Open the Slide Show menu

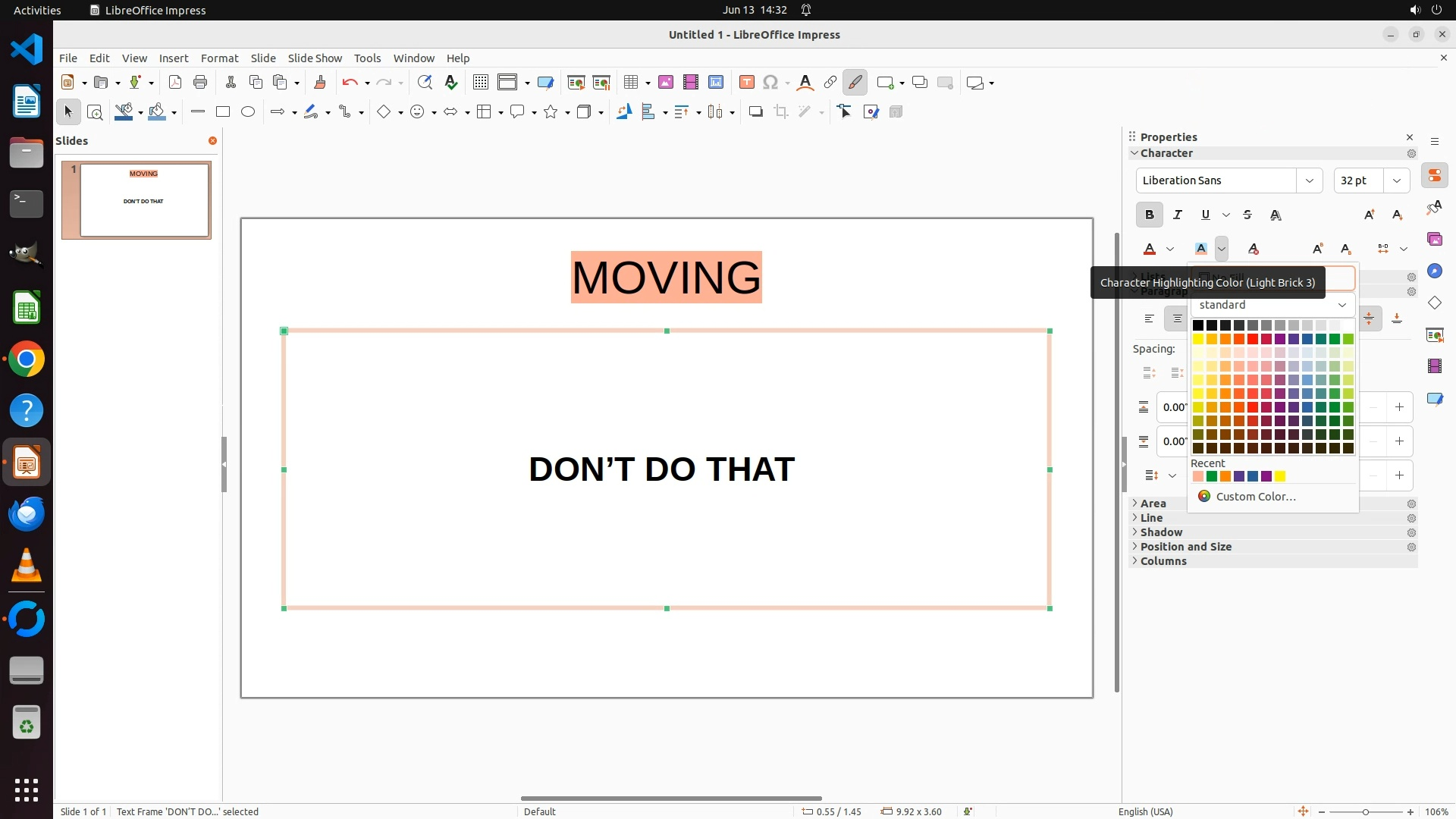(x=315, y=58)
